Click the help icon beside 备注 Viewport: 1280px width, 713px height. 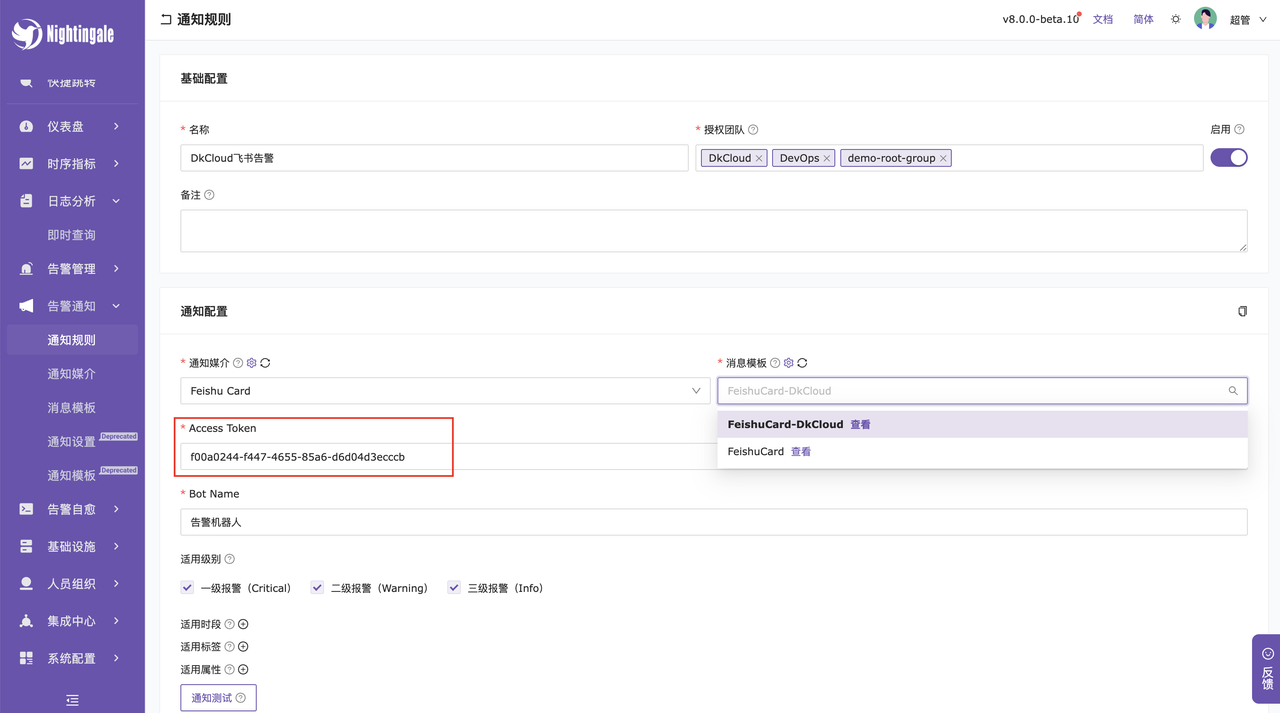[x=209, y=195]
